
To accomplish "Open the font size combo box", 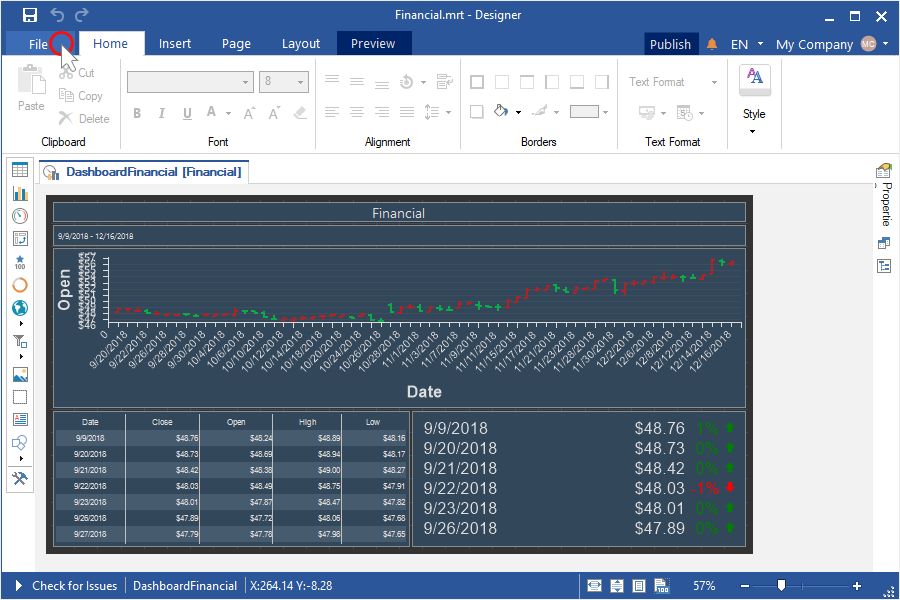I will (283, 82).
